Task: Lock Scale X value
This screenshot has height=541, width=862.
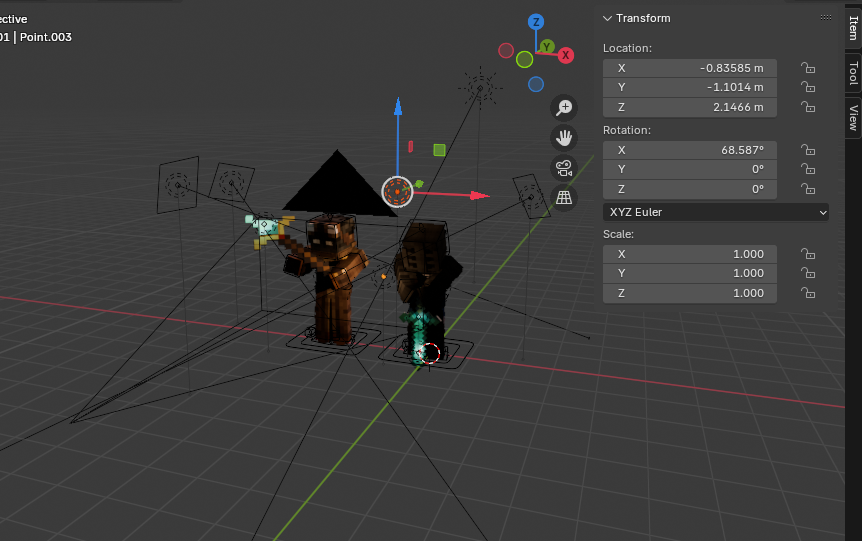Action: (x=808, y=254)
